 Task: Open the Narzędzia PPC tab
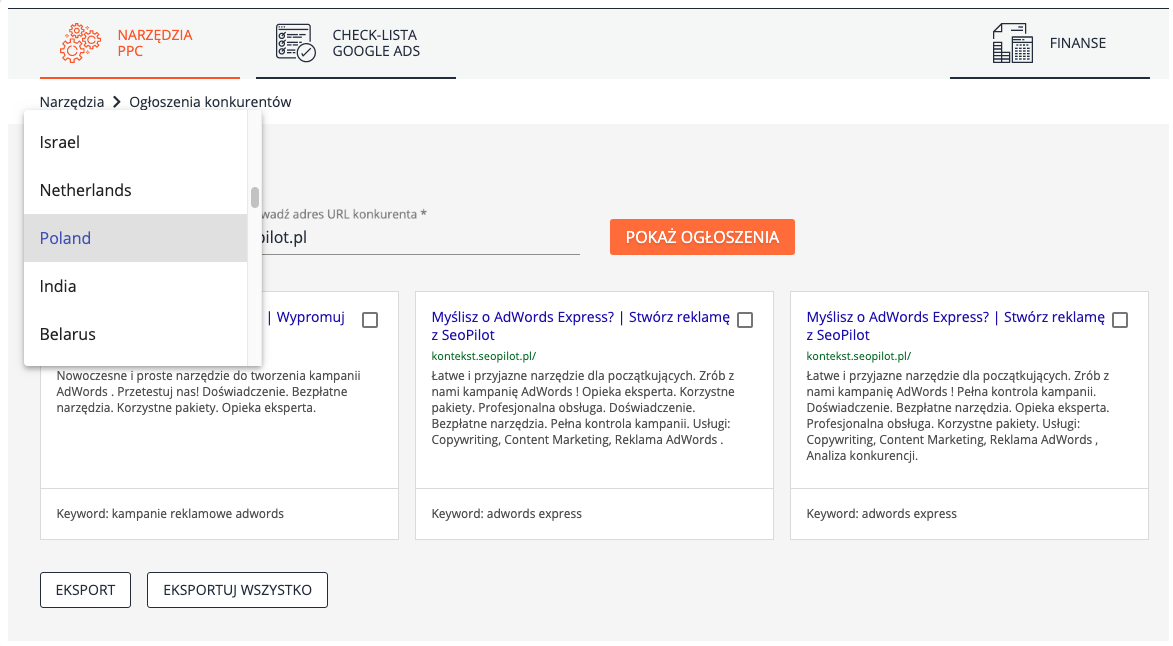154,43
